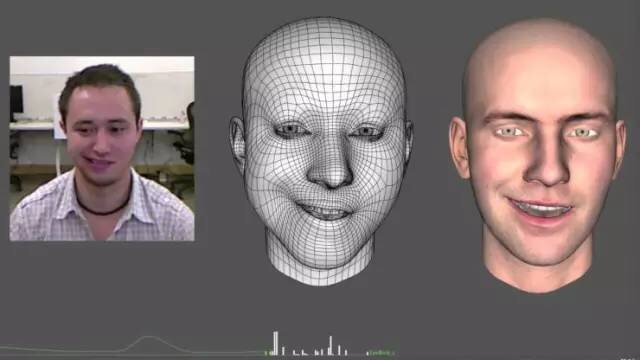The image size is (640, 360).
Task: Click the rendered avatar's ear
Action: point(458,148)
